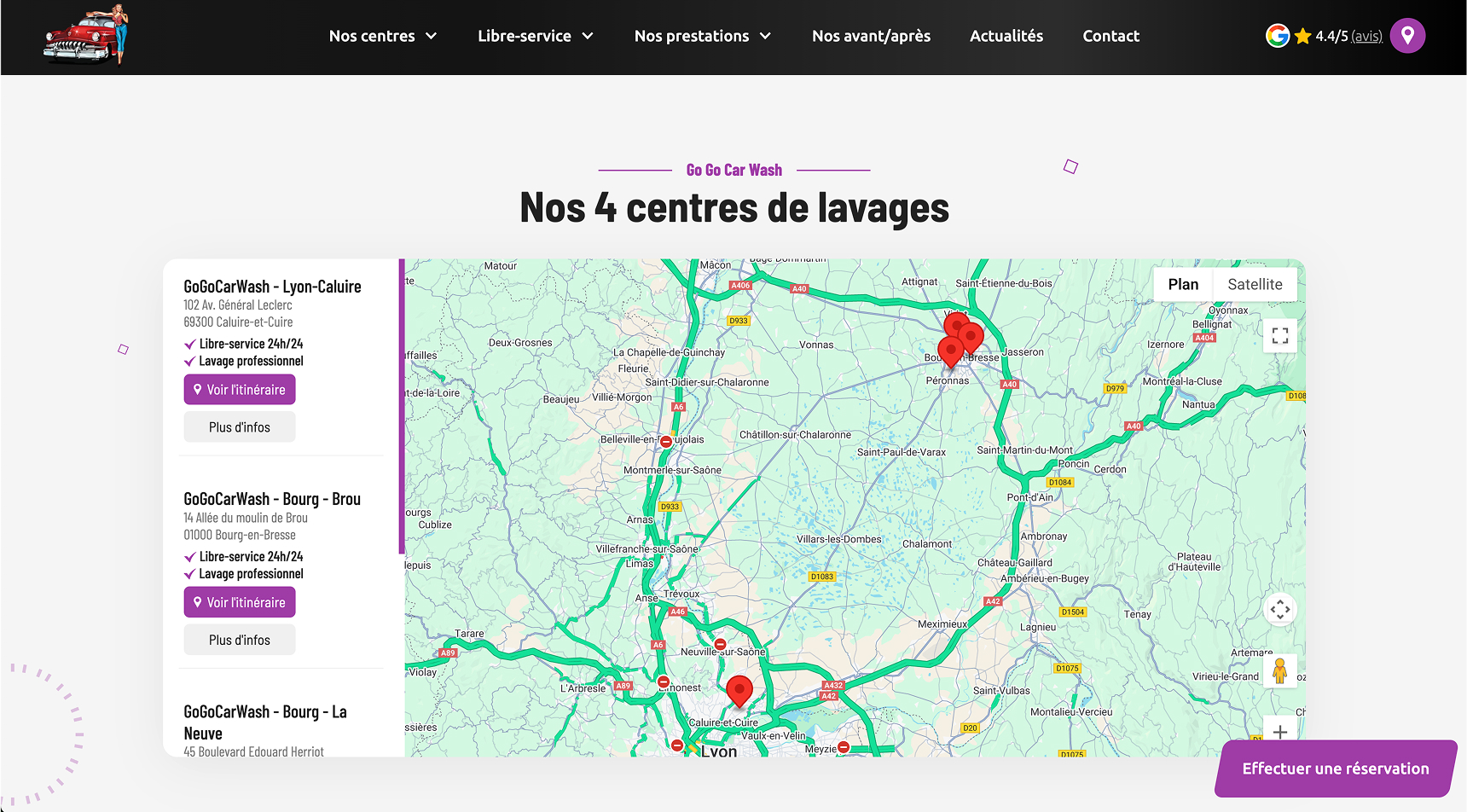This screenshot has height=812, width=1467.
Task: Click the road closure icon near Limonest
Action: click(663, 681)
